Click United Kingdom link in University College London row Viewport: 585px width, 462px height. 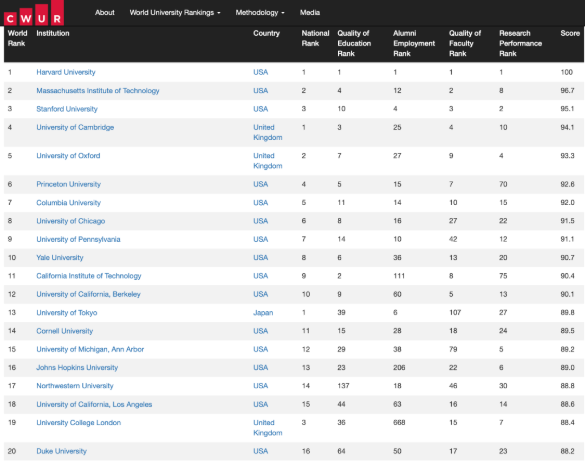(x=268, y=428)
